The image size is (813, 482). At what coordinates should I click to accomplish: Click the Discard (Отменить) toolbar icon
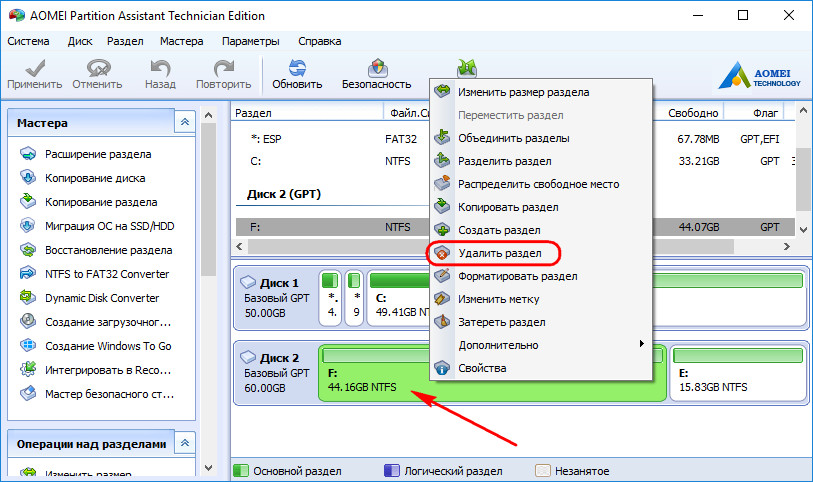click(97, 72)
